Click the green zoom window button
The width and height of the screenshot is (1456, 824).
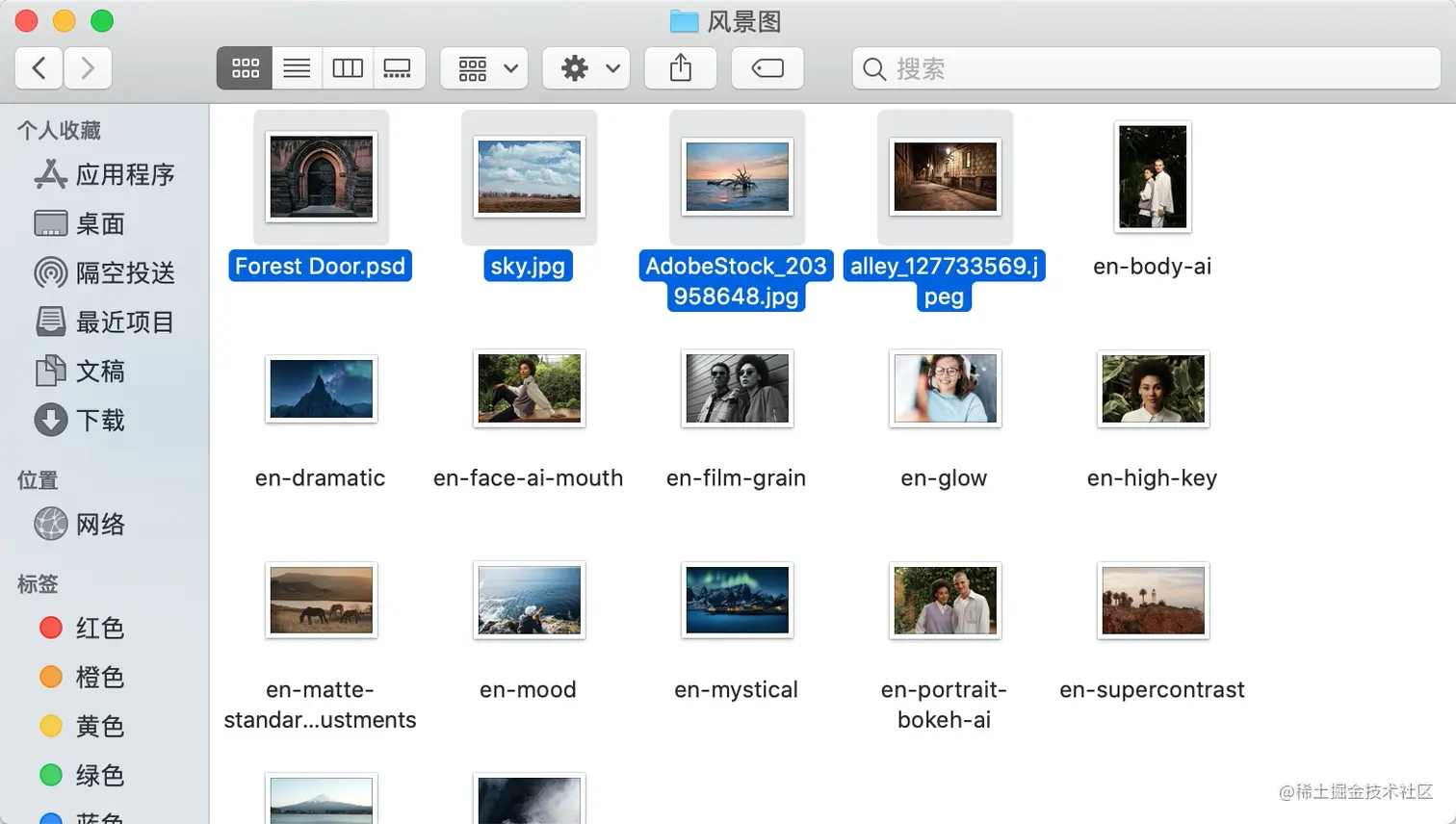pyautogui.click(x=102, y=21)
